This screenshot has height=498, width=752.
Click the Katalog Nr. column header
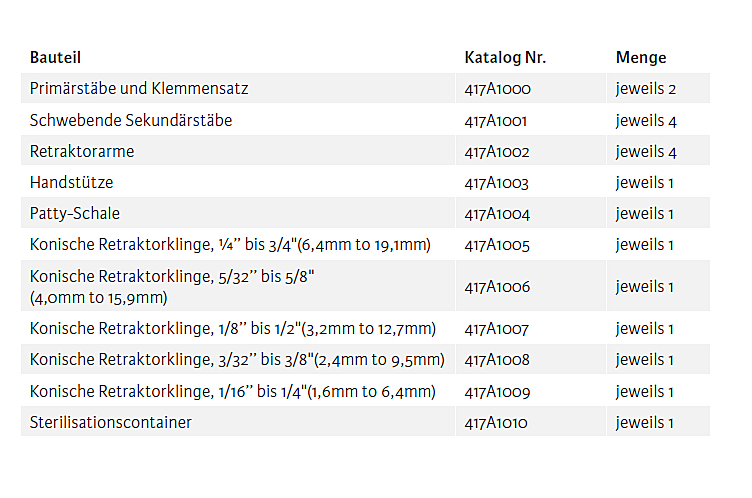(x=505, y=58)
